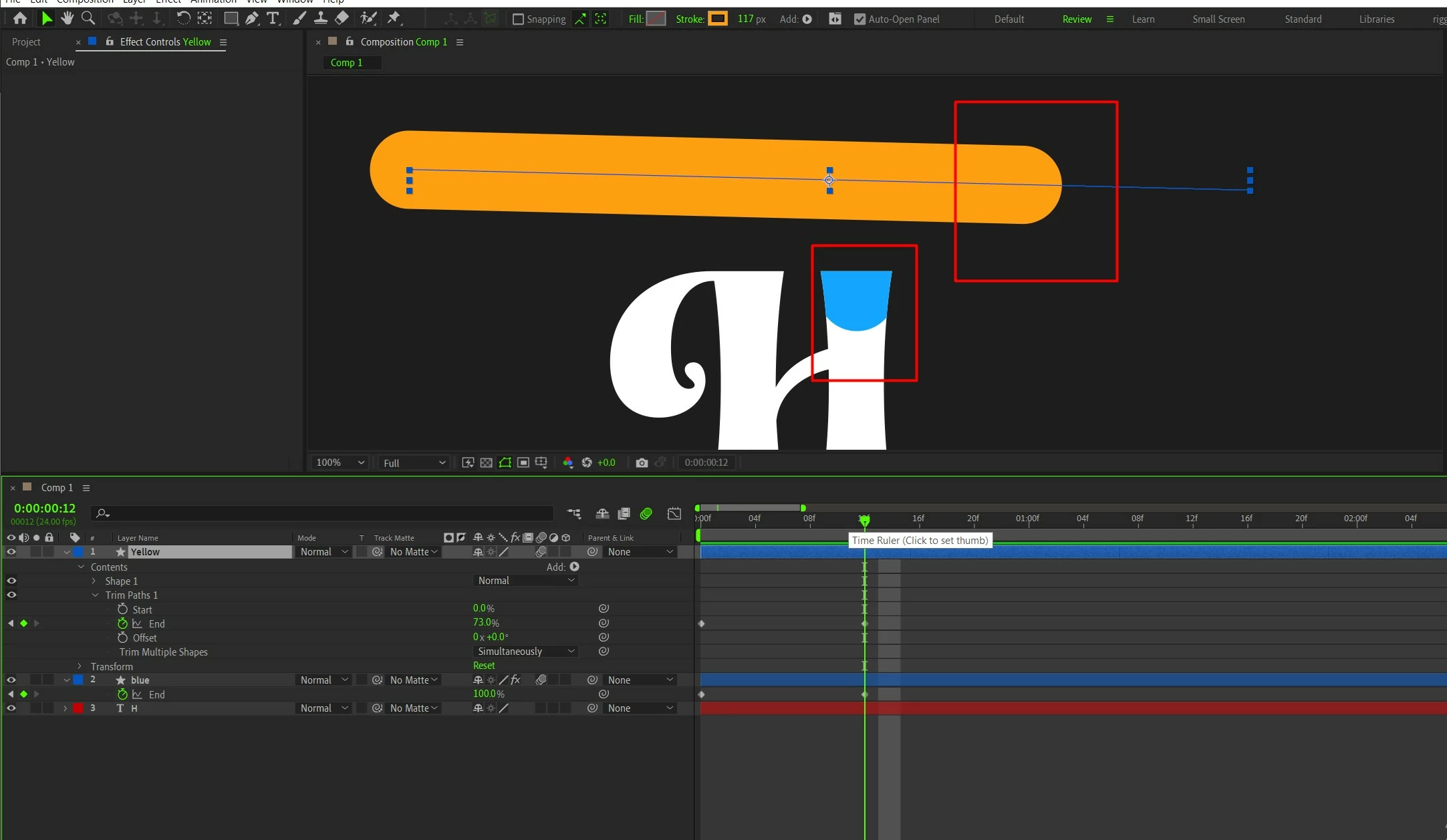Select the Type text tool
The height and width of the screenshot is (840, 1447).
click(x=273, y=19)
